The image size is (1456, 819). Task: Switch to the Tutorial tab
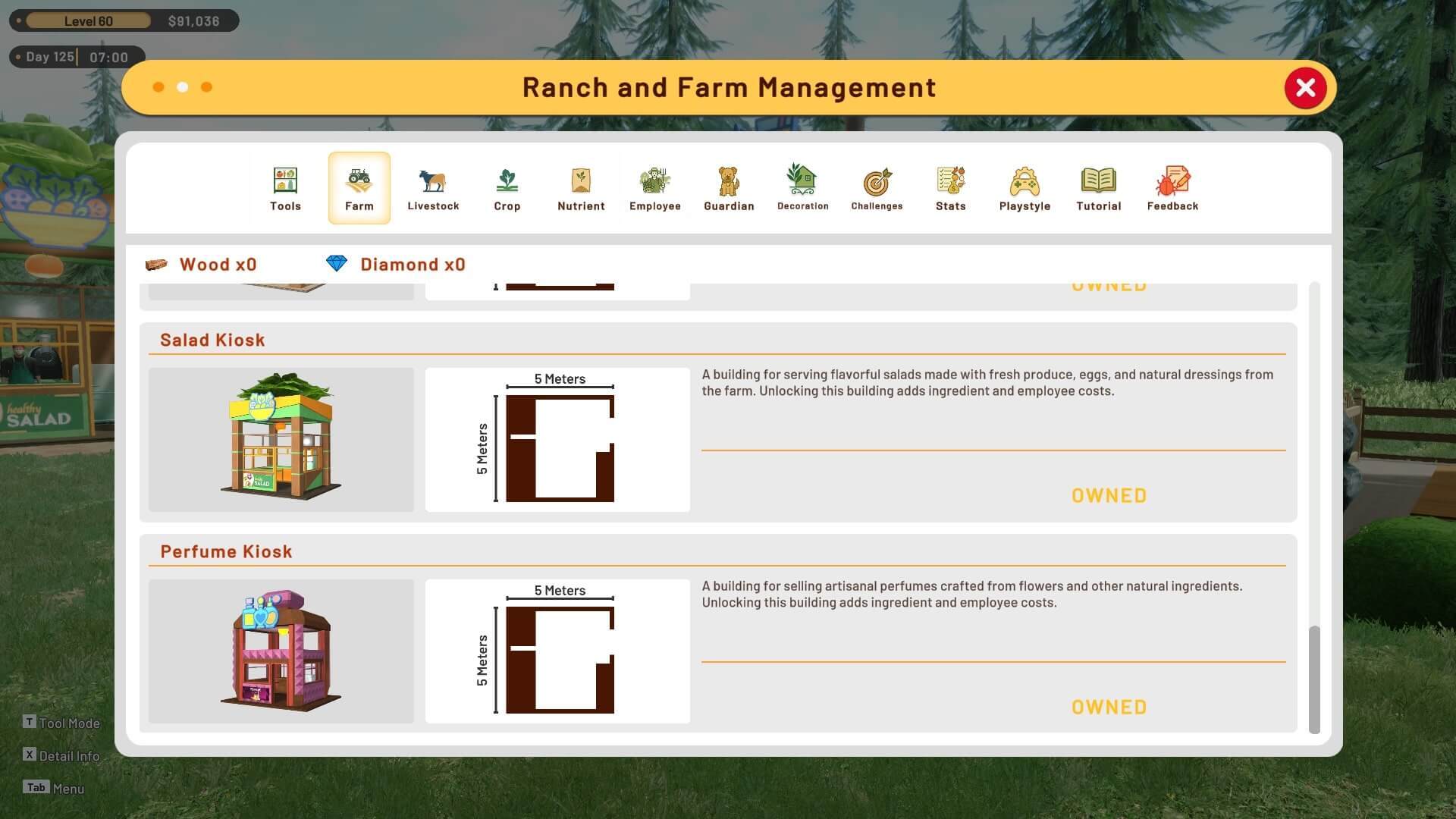tap(1098, 188)
